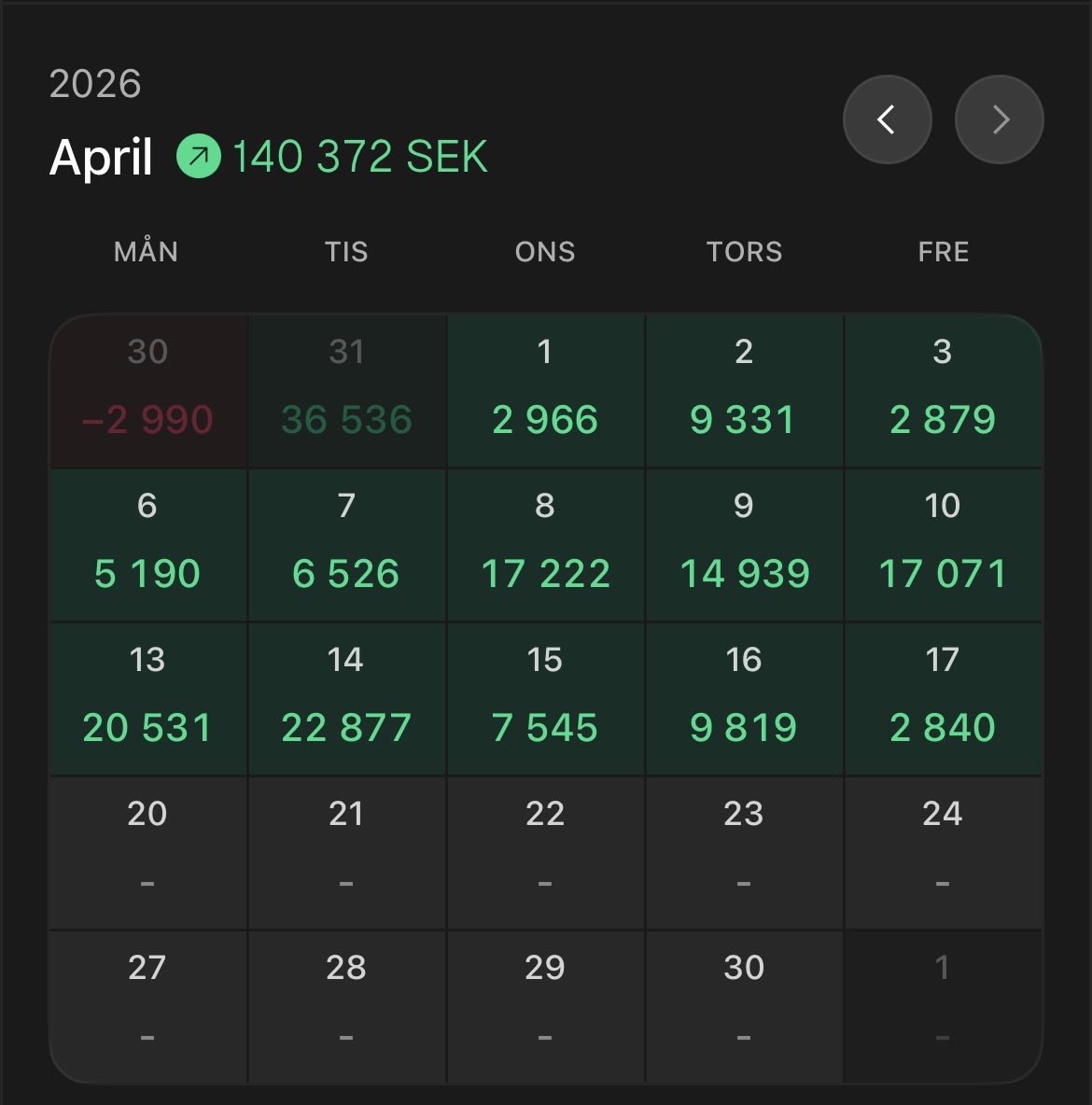The width and height of the screenshot is (1092, 1105).
Task: Open April 27 day cell
Action: 148,1006
